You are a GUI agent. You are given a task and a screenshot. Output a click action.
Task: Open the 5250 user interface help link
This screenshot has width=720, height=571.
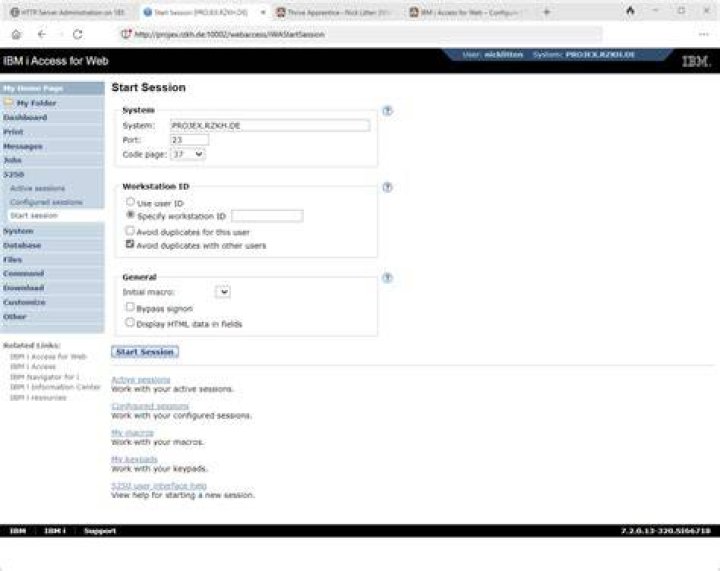pyautogui.click(x=159, y=486)
